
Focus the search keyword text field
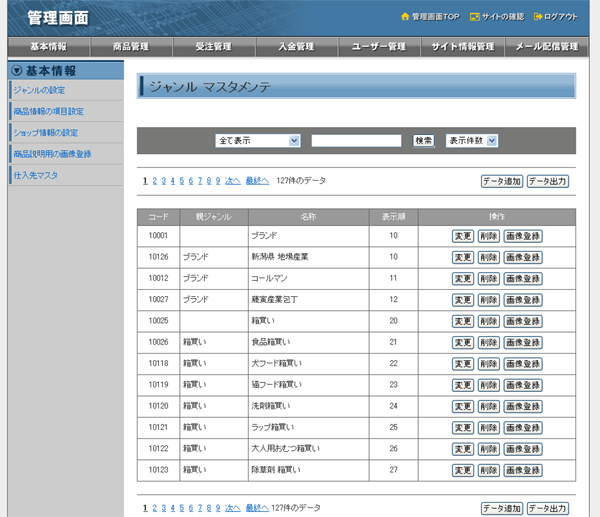356,141
